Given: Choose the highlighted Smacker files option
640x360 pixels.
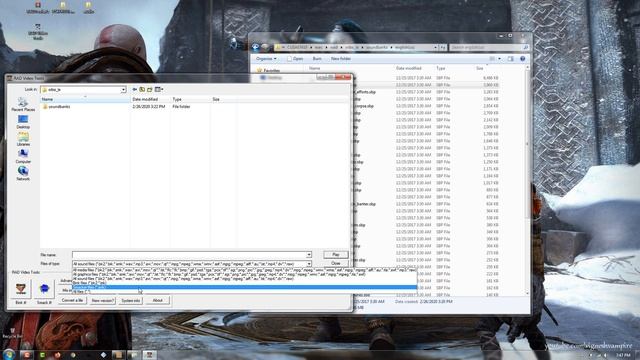Looking at the screenshot, I should click(244, 287).
